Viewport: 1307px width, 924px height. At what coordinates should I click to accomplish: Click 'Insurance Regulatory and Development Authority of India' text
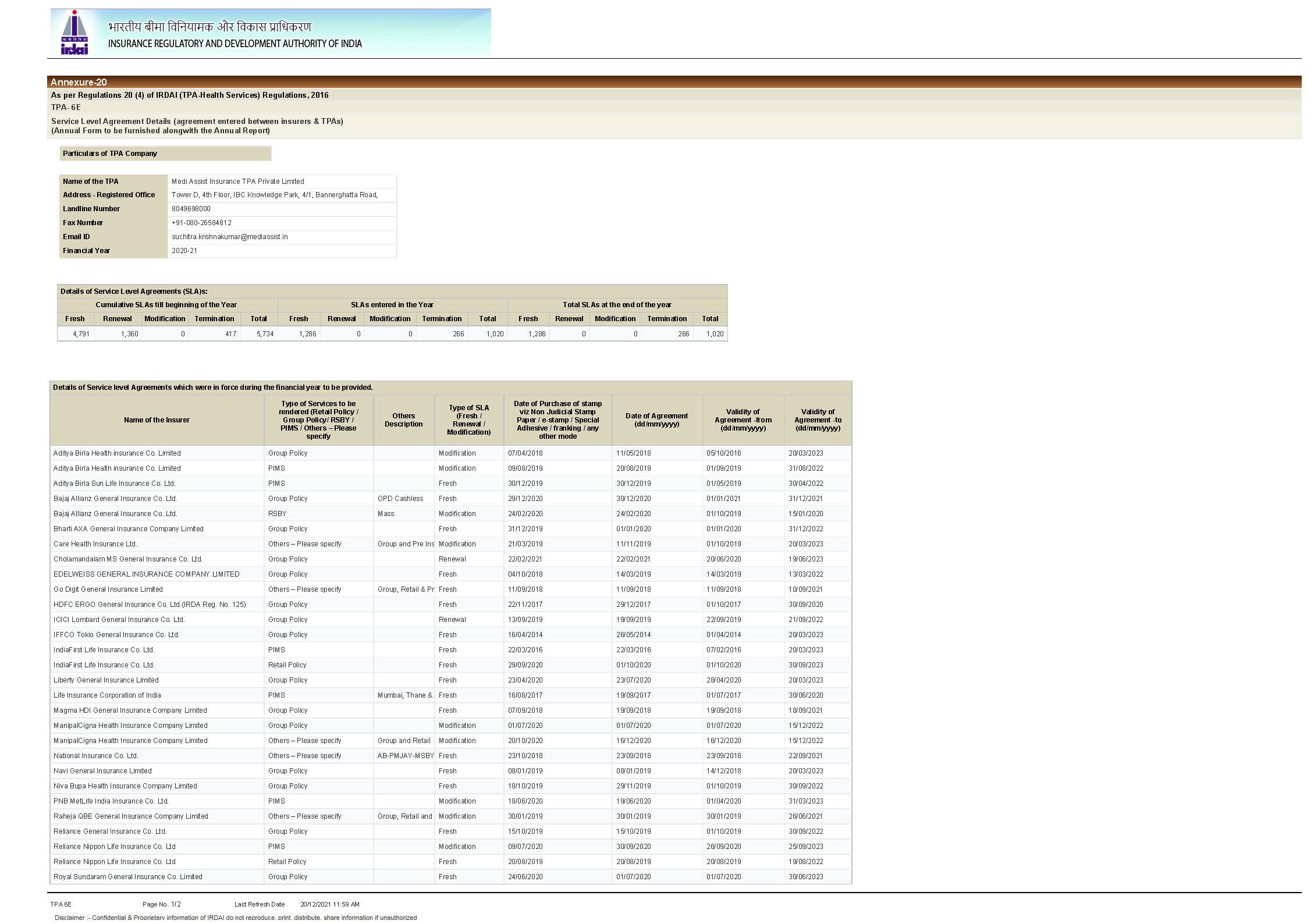tap(235, 44)
